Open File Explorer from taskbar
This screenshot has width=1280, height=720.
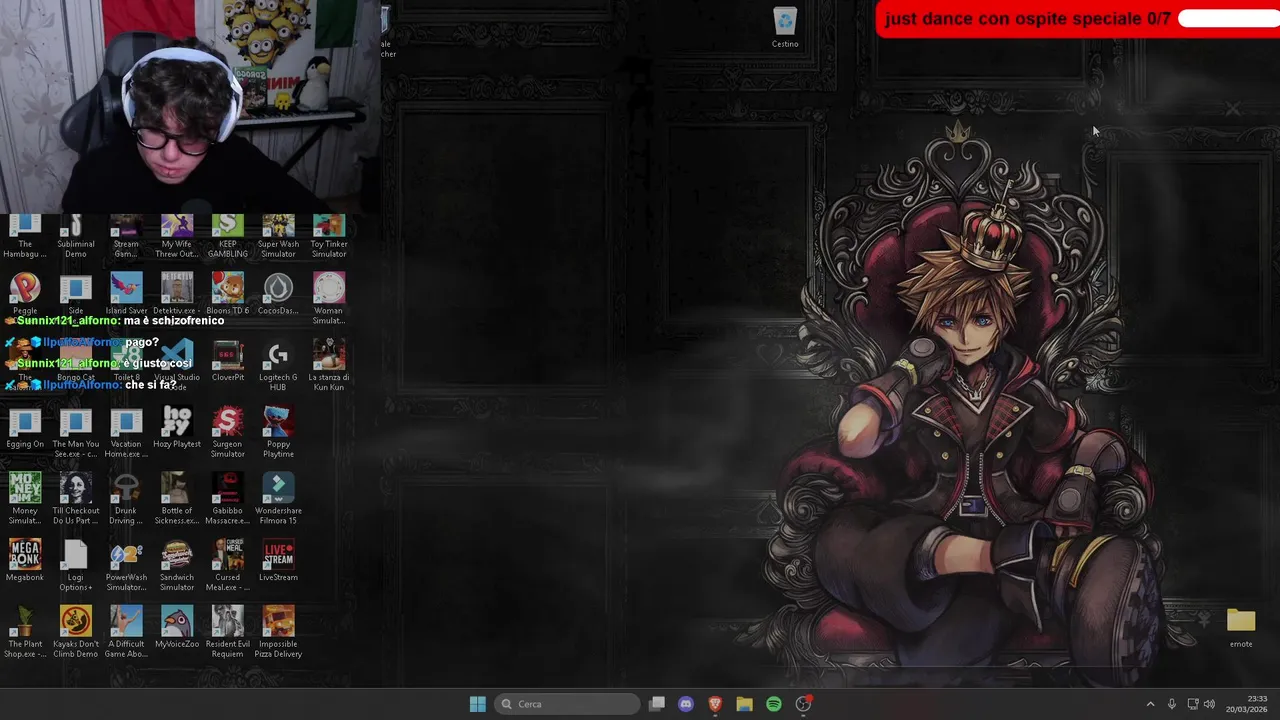tap(744, 704)
